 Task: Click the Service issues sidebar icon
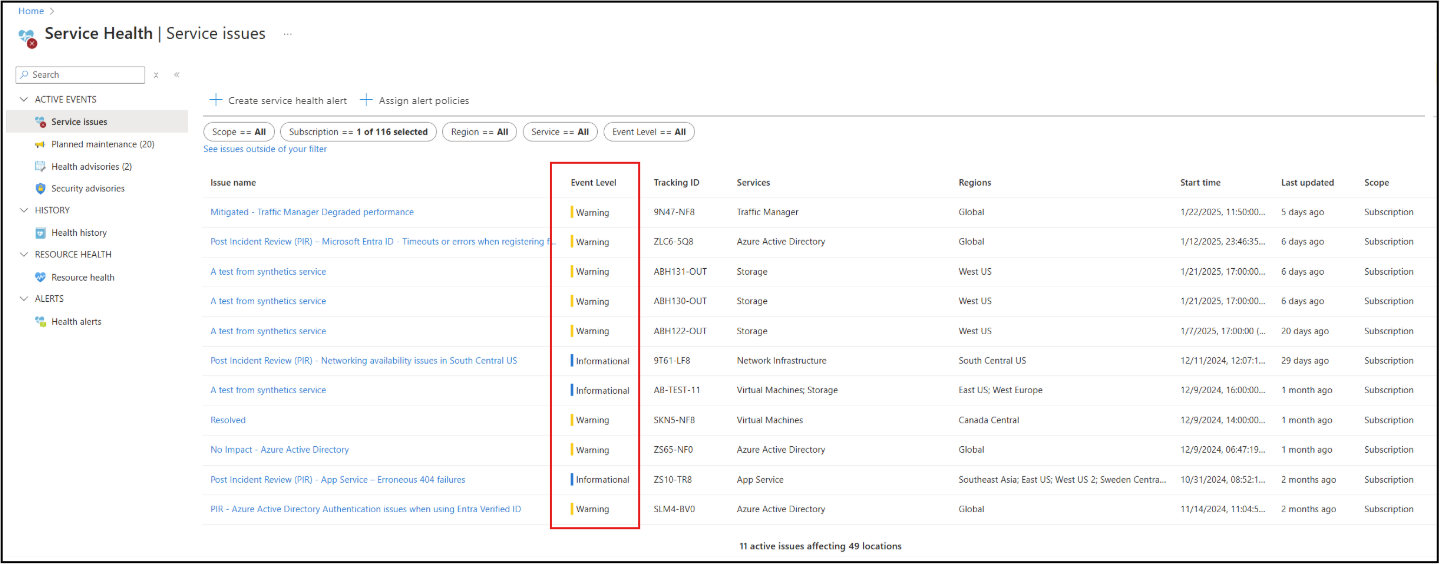pyautogui.click(x=40, y=122)
